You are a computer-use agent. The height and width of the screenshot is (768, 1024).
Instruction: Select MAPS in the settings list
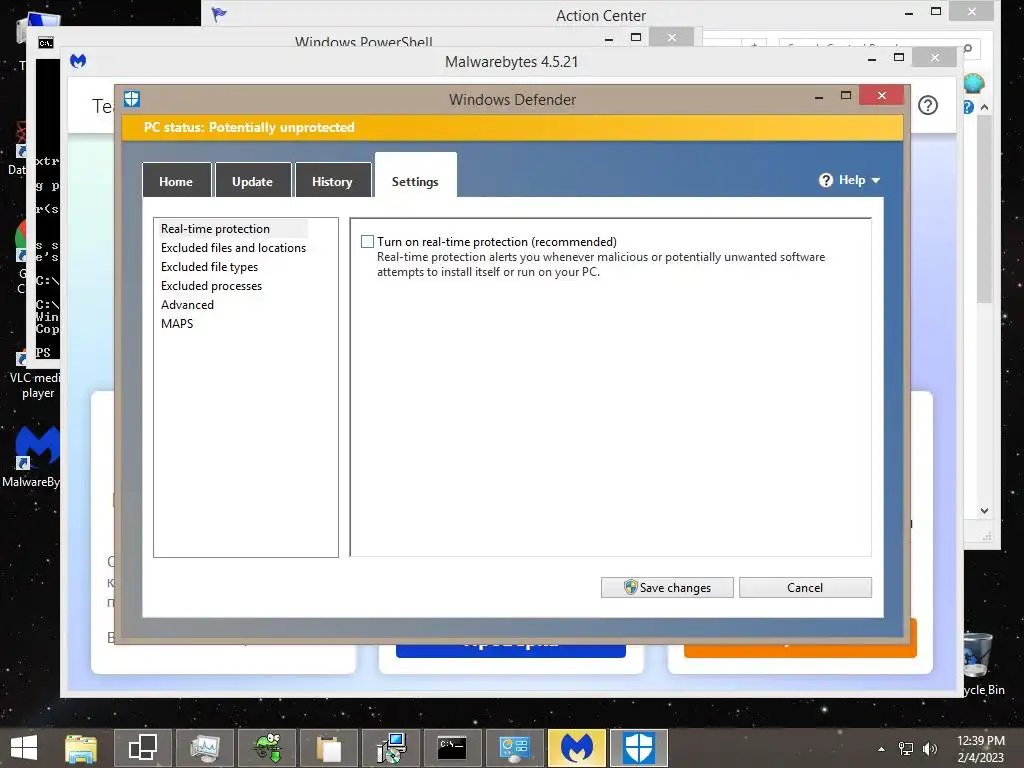[x=177, y=323]
